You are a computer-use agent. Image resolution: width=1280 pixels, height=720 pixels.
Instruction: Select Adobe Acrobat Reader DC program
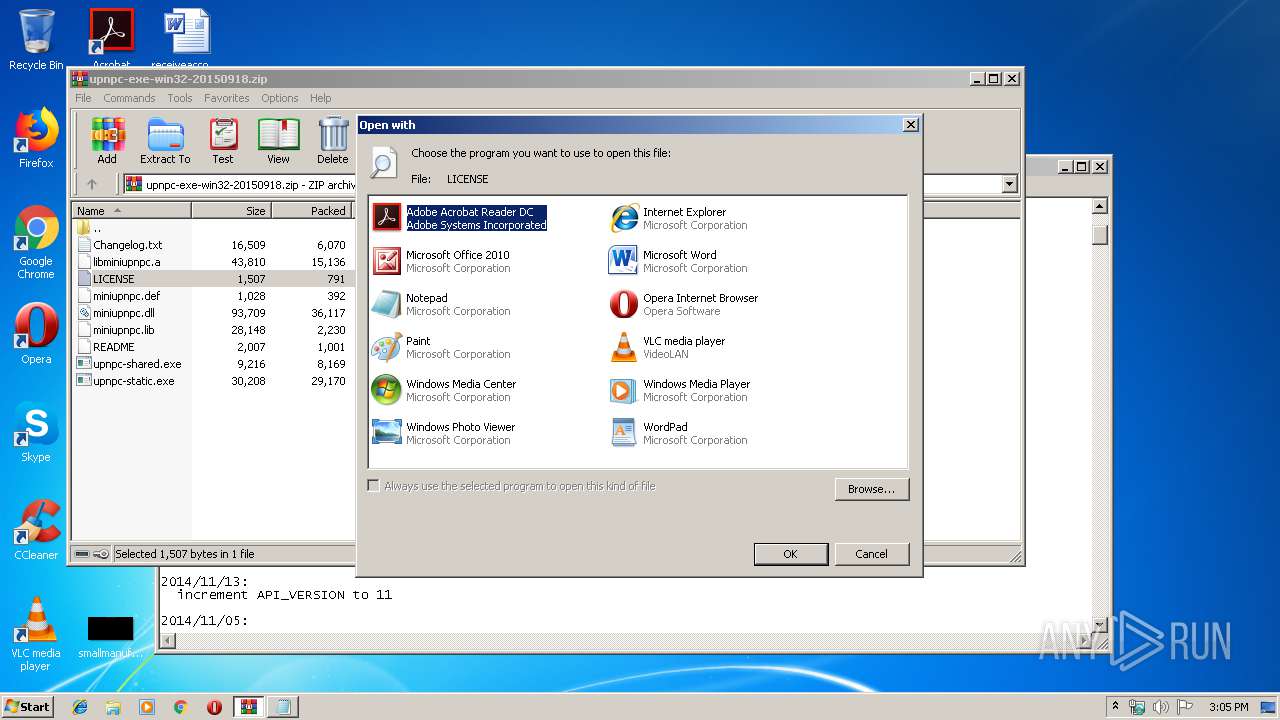(x=460, y=218)
